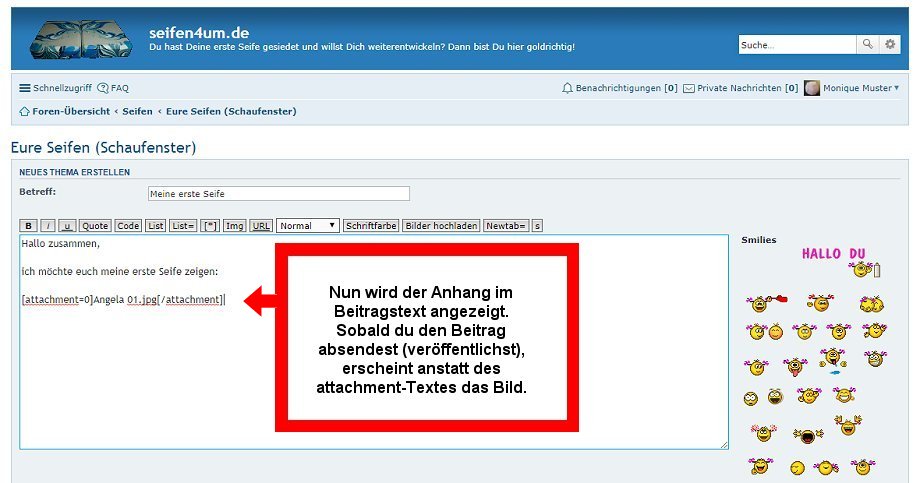Insert an ordered List= tag

pos(183,226)
